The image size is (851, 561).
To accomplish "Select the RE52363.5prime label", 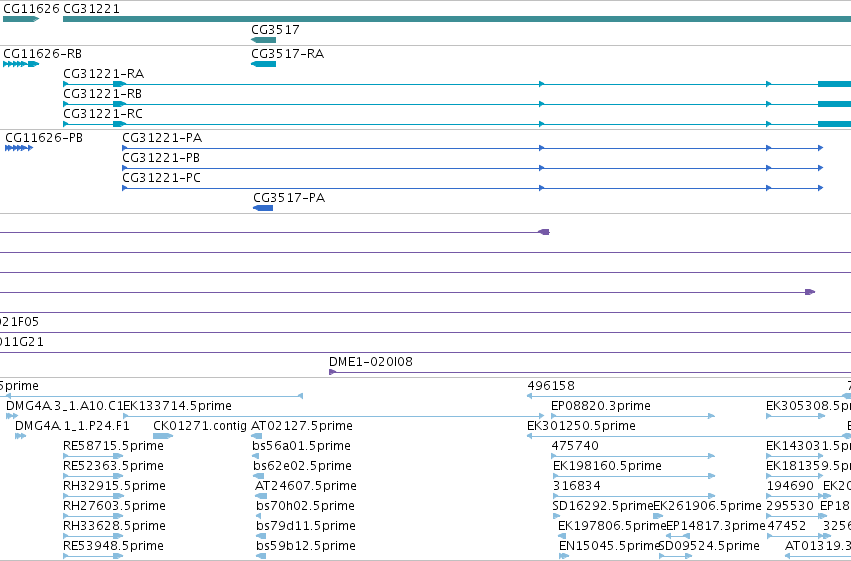I will pyautogui.click(x=113, y=466).
